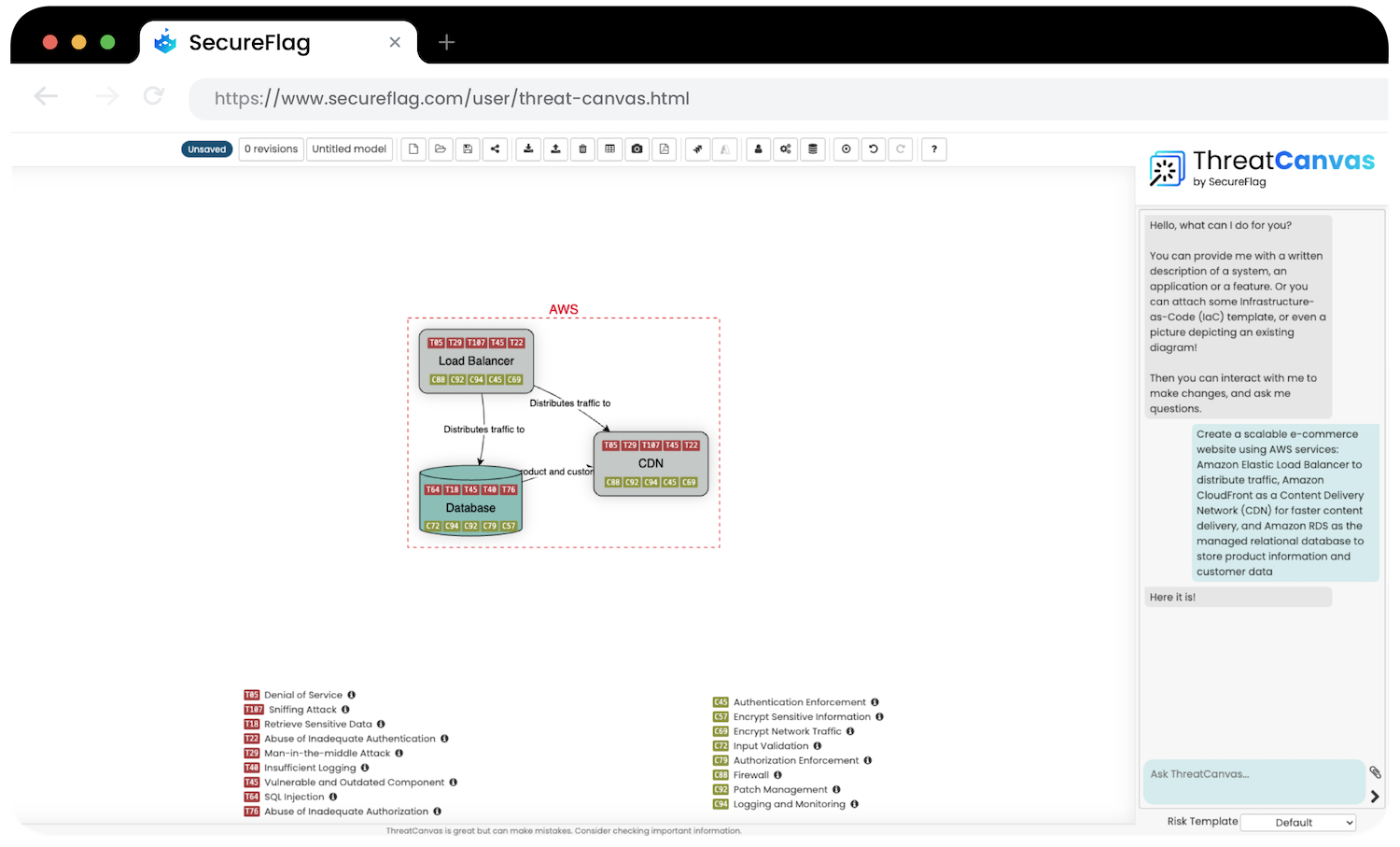Show info for Patch Management control
Screen dimensions: 1400x847
click(836, 790)
